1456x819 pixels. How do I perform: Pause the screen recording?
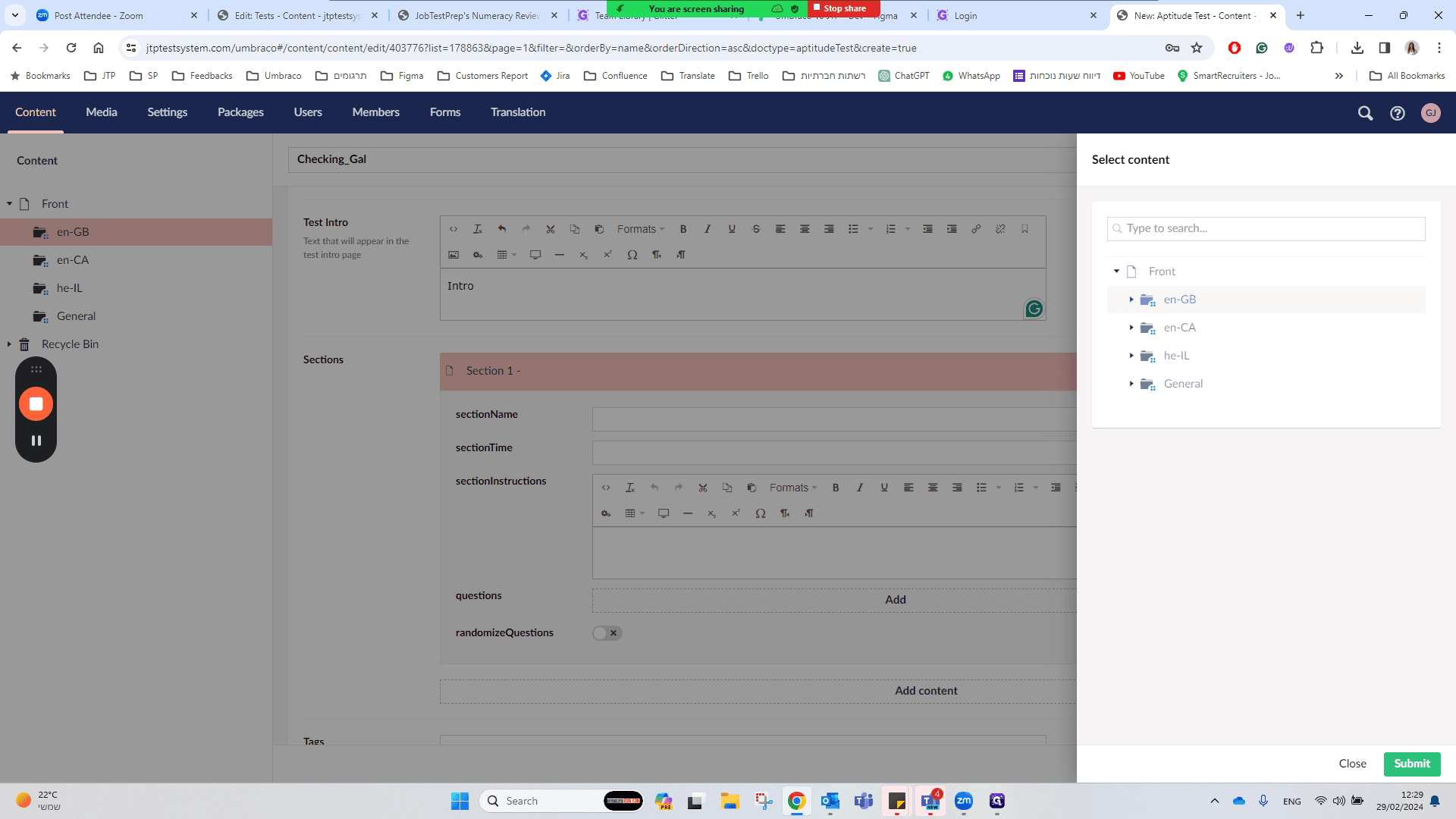36,441
